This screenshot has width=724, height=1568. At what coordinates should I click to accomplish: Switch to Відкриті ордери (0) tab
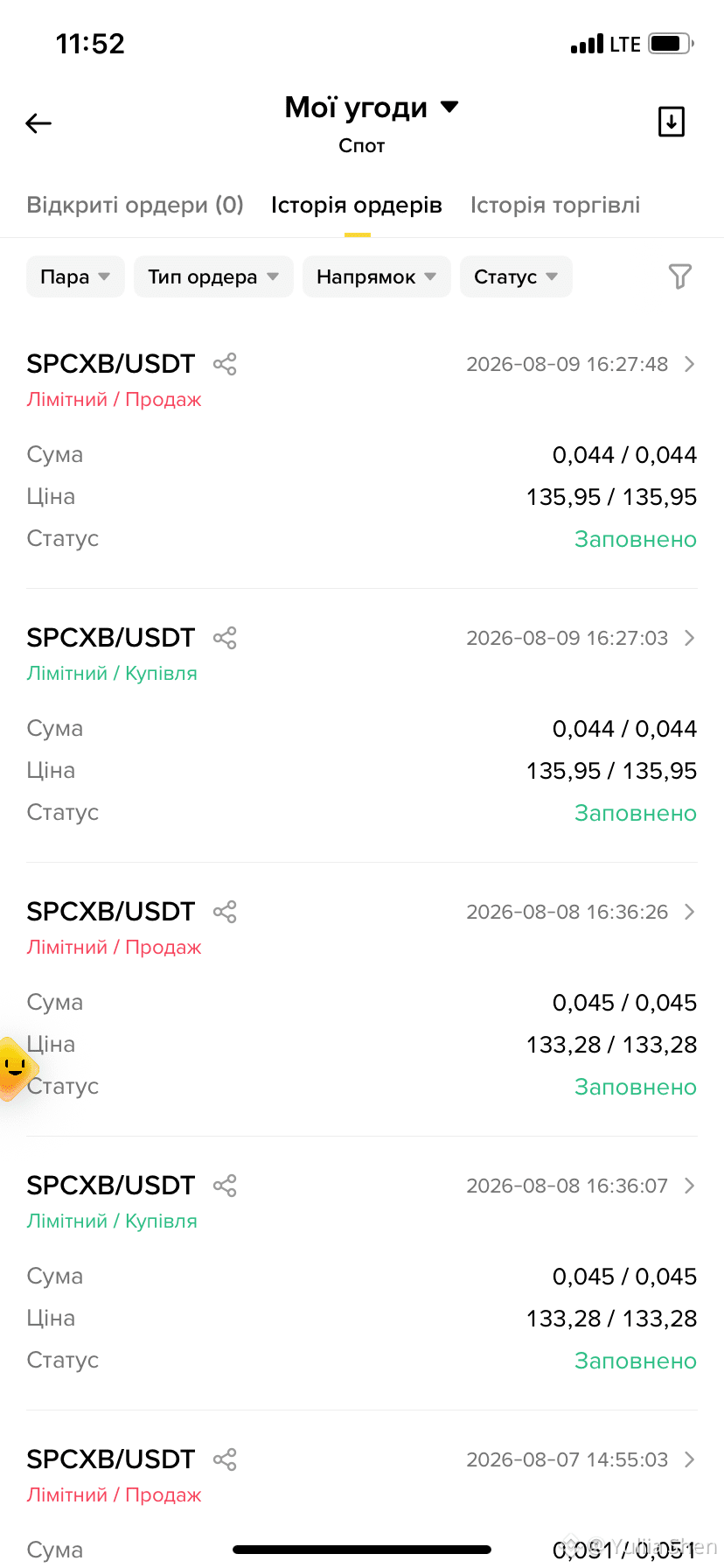(x=135, y=205)
